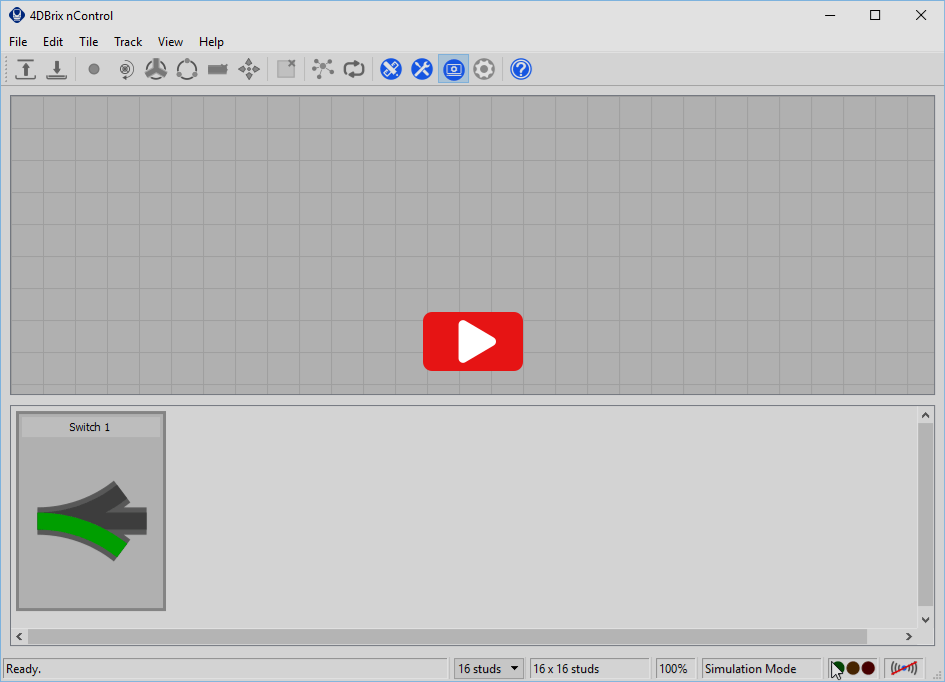
Task: Toggle the crossed-out wireless connection indicator
Action: (x=904, y=668)
